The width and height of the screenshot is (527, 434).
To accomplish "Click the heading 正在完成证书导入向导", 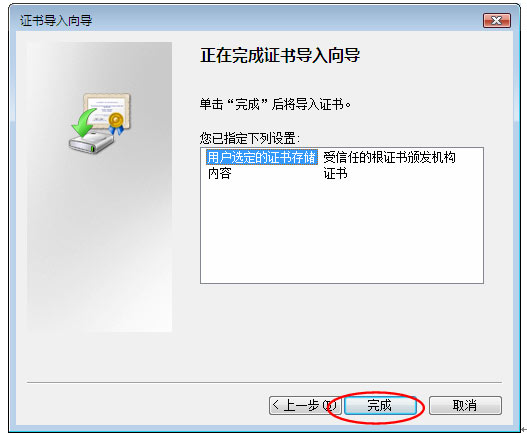I will point(280,55).
